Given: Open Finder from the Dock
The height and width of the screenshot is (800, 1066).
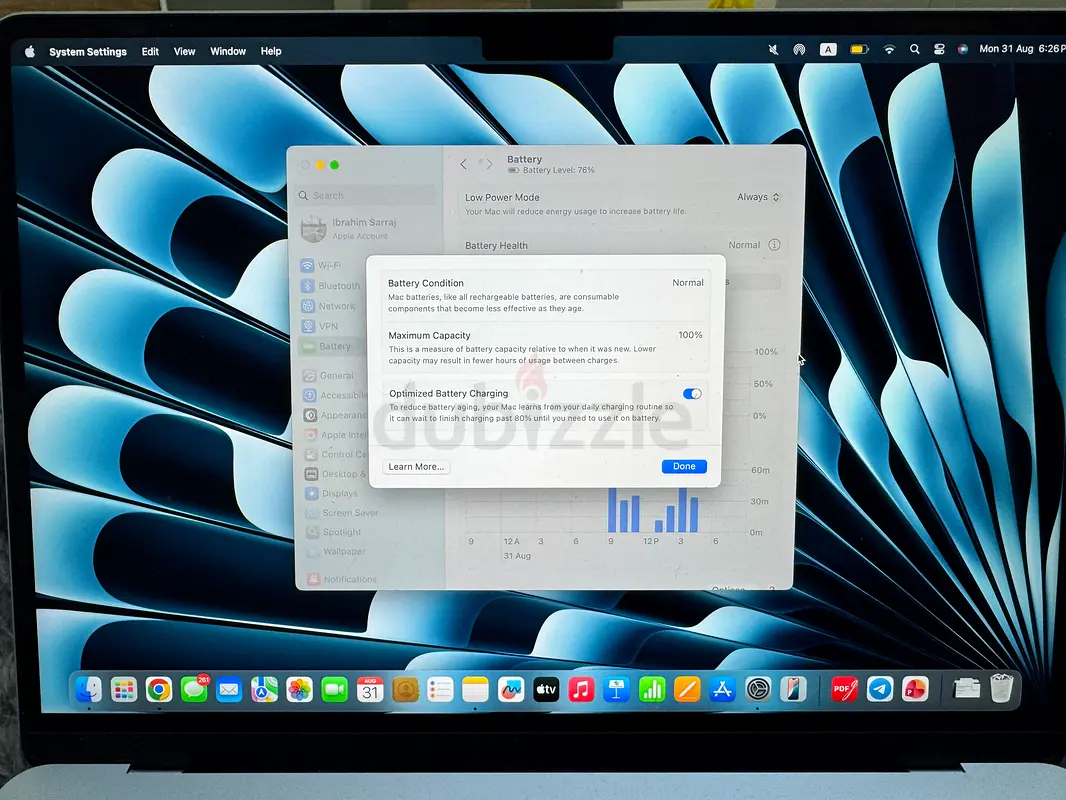Looking at the screenshot, I should tap(88, 690).
